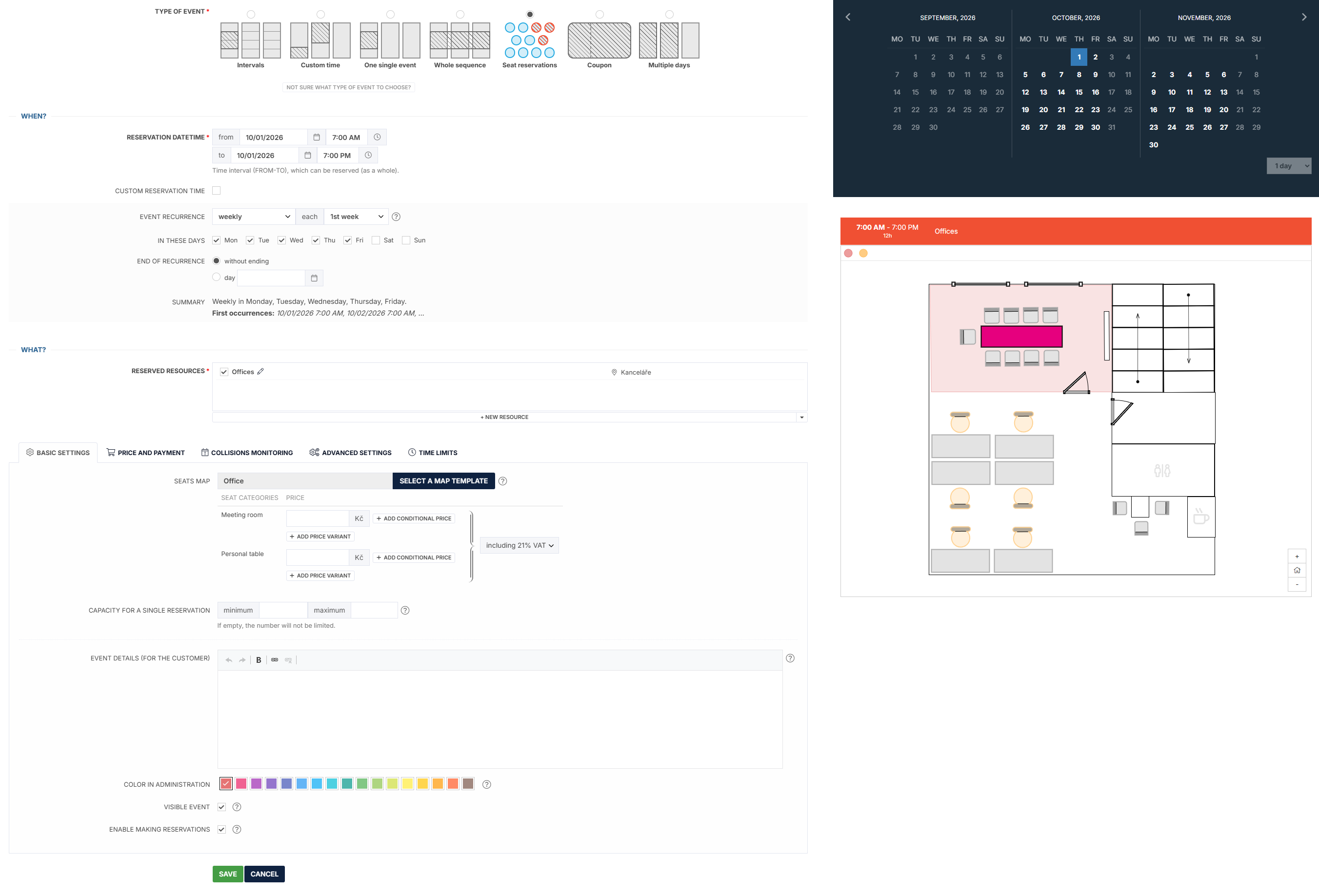Click the Select a Map Template button

[x=443, y=480]
